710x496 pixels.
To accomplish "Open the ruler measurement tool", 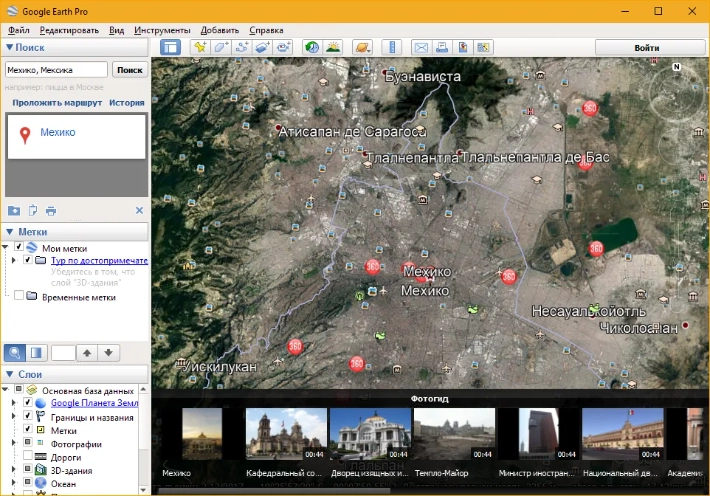I will [392, 47].
